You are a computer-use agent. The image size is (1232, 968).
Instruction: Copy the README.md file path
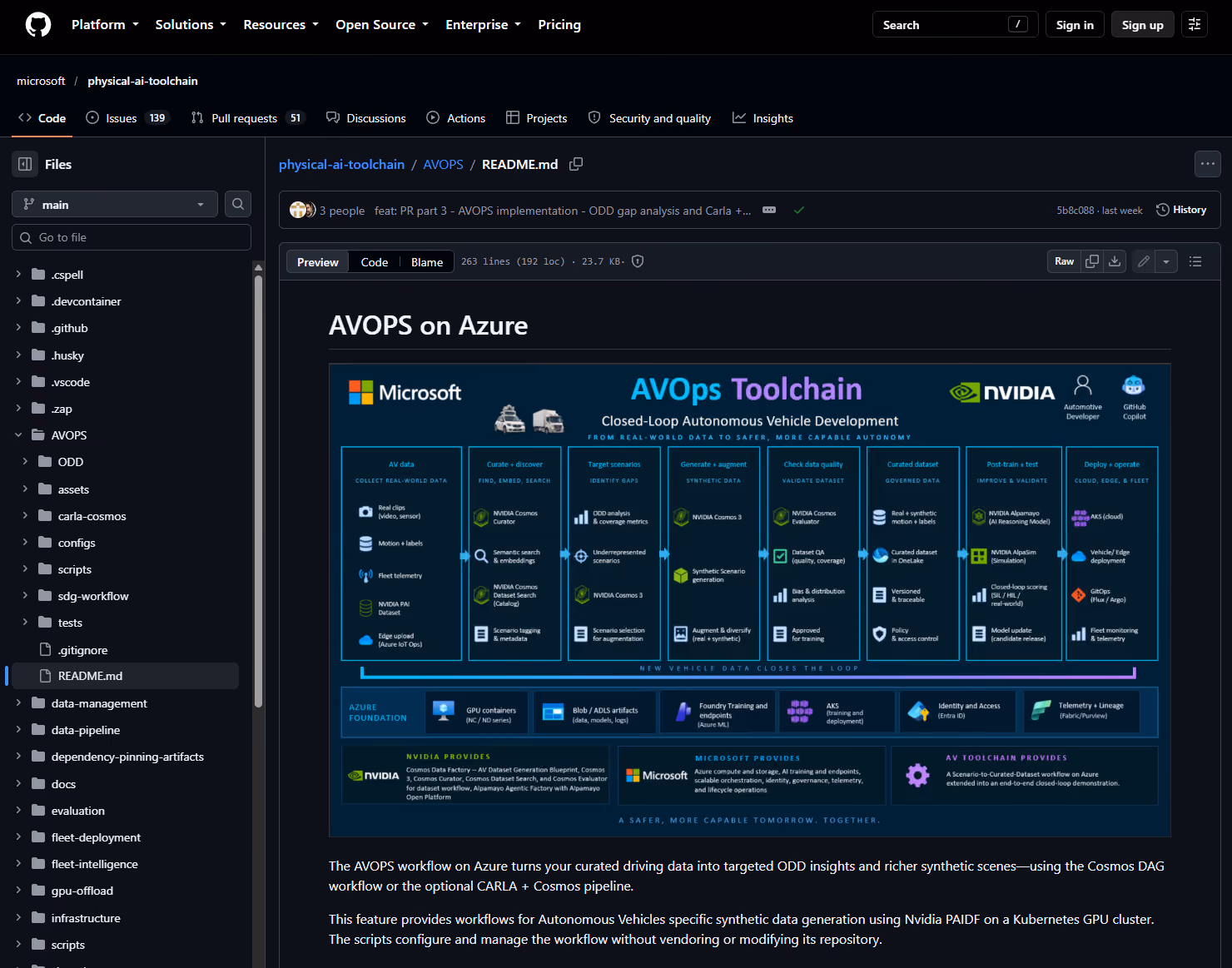576,164
